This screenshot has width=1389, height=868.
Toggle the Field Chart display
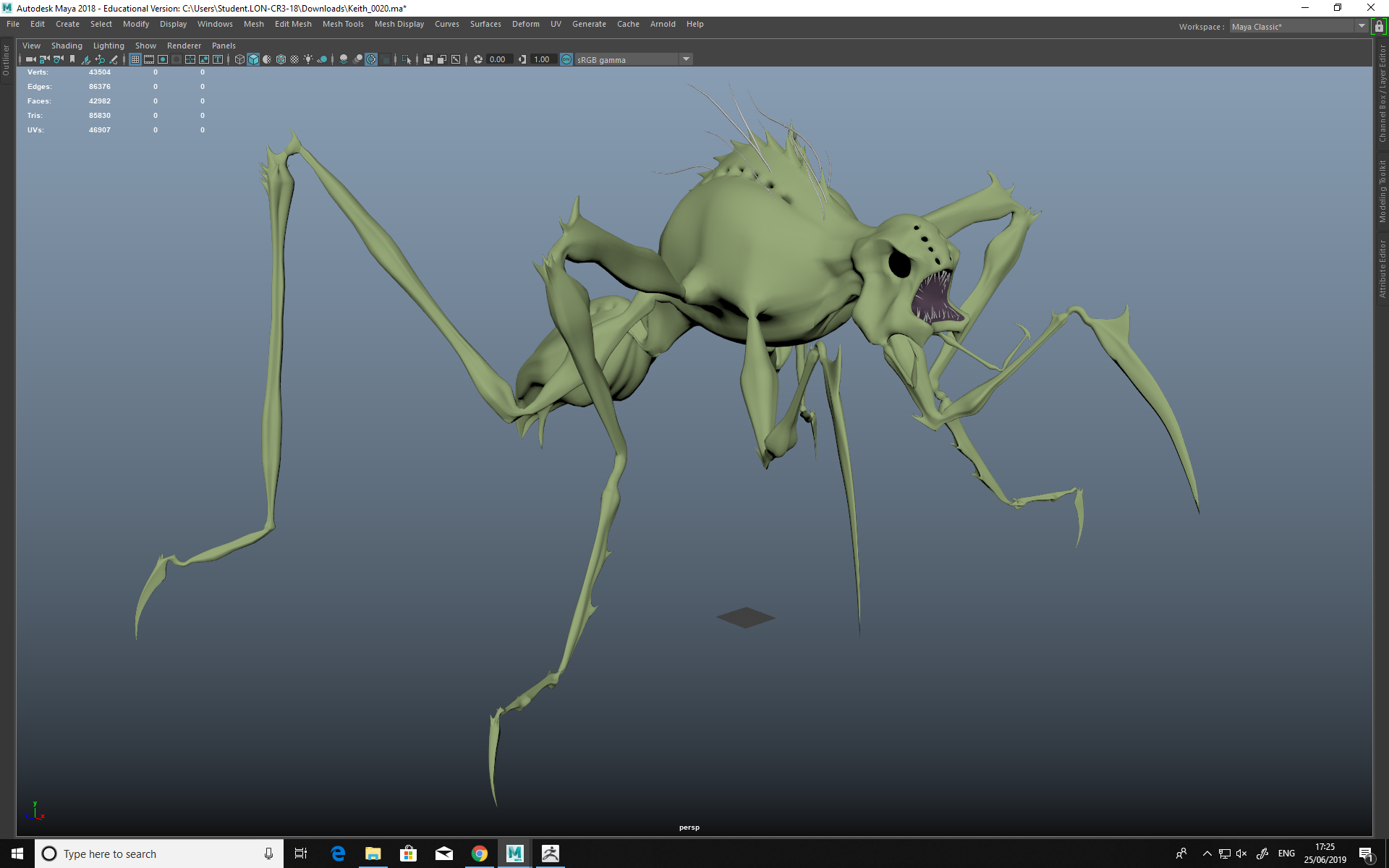point(190,59)
